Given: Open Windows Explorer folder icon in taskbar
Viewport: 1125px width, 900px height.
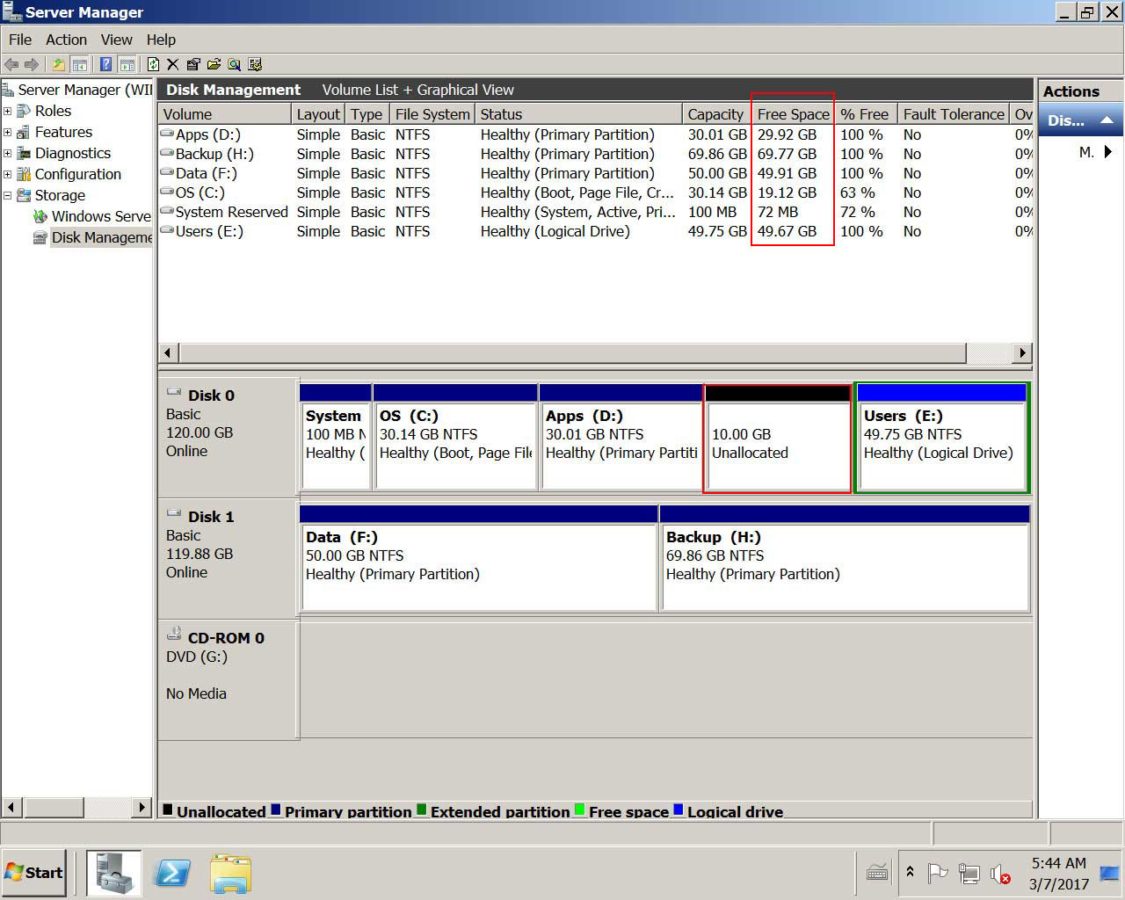Looking at the screenshot, I should 230,873.
